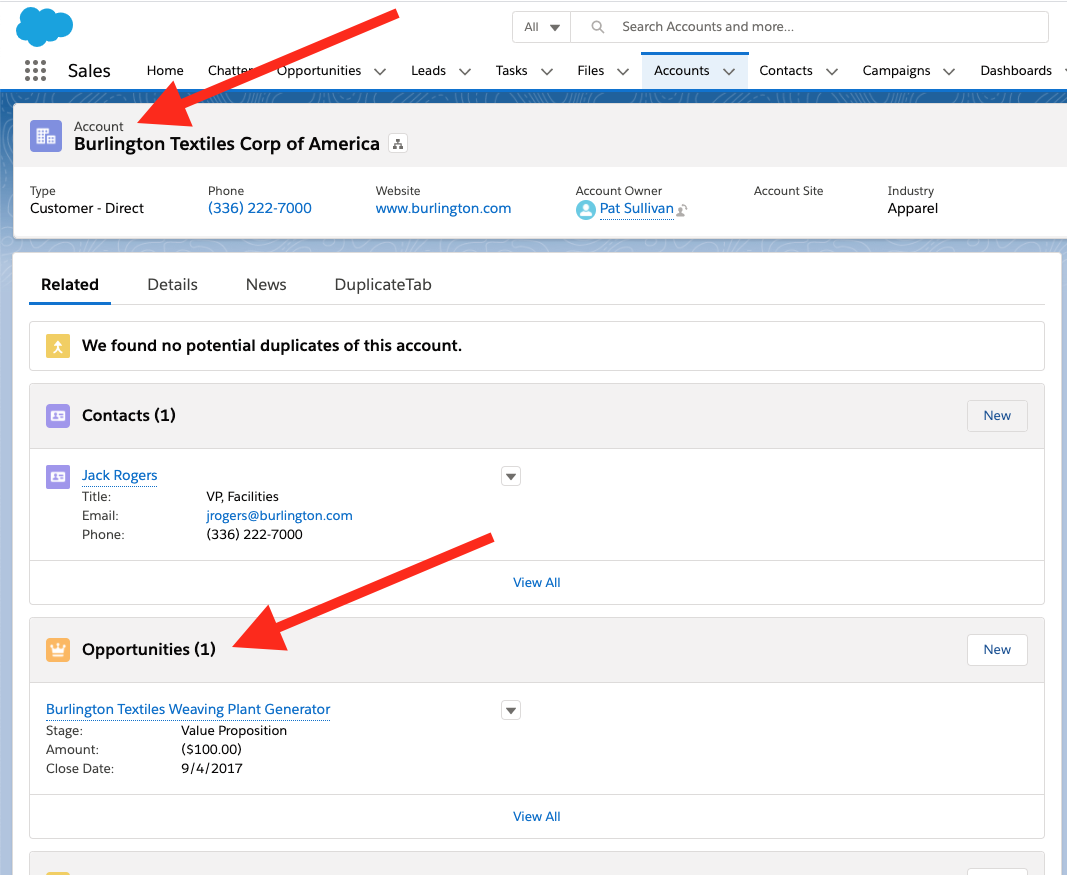Switch to the Details tab
The height and width of the screenshot is (875, 1067).
[x=171, y=284]
